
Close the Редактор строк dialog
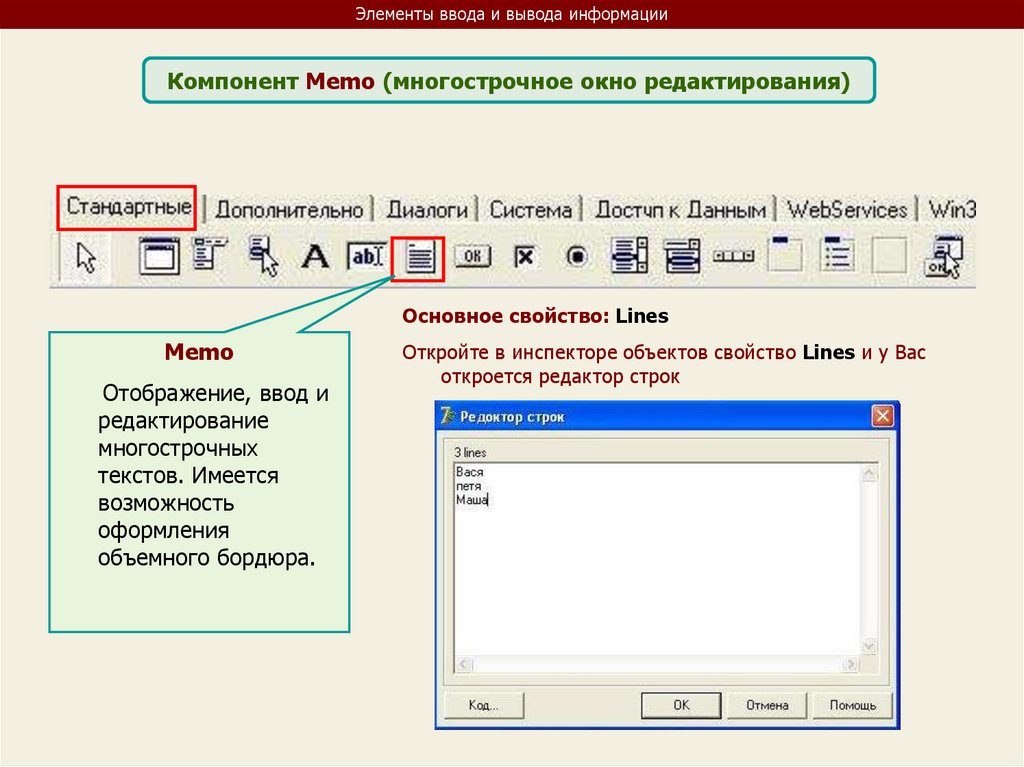pyautogui.click(x=882, y=416)
